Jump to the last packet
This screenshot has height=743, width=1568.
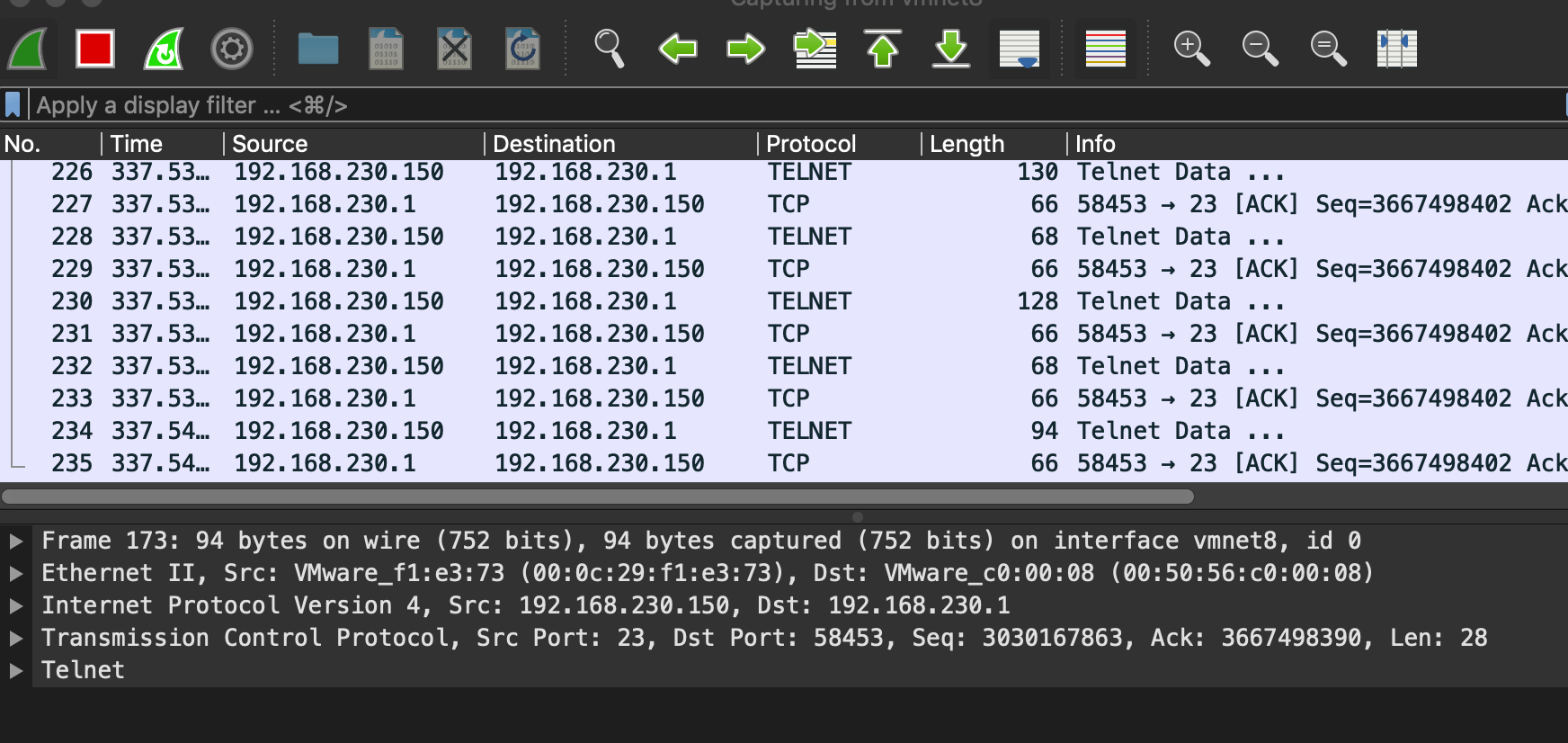(x=951, y=49)
